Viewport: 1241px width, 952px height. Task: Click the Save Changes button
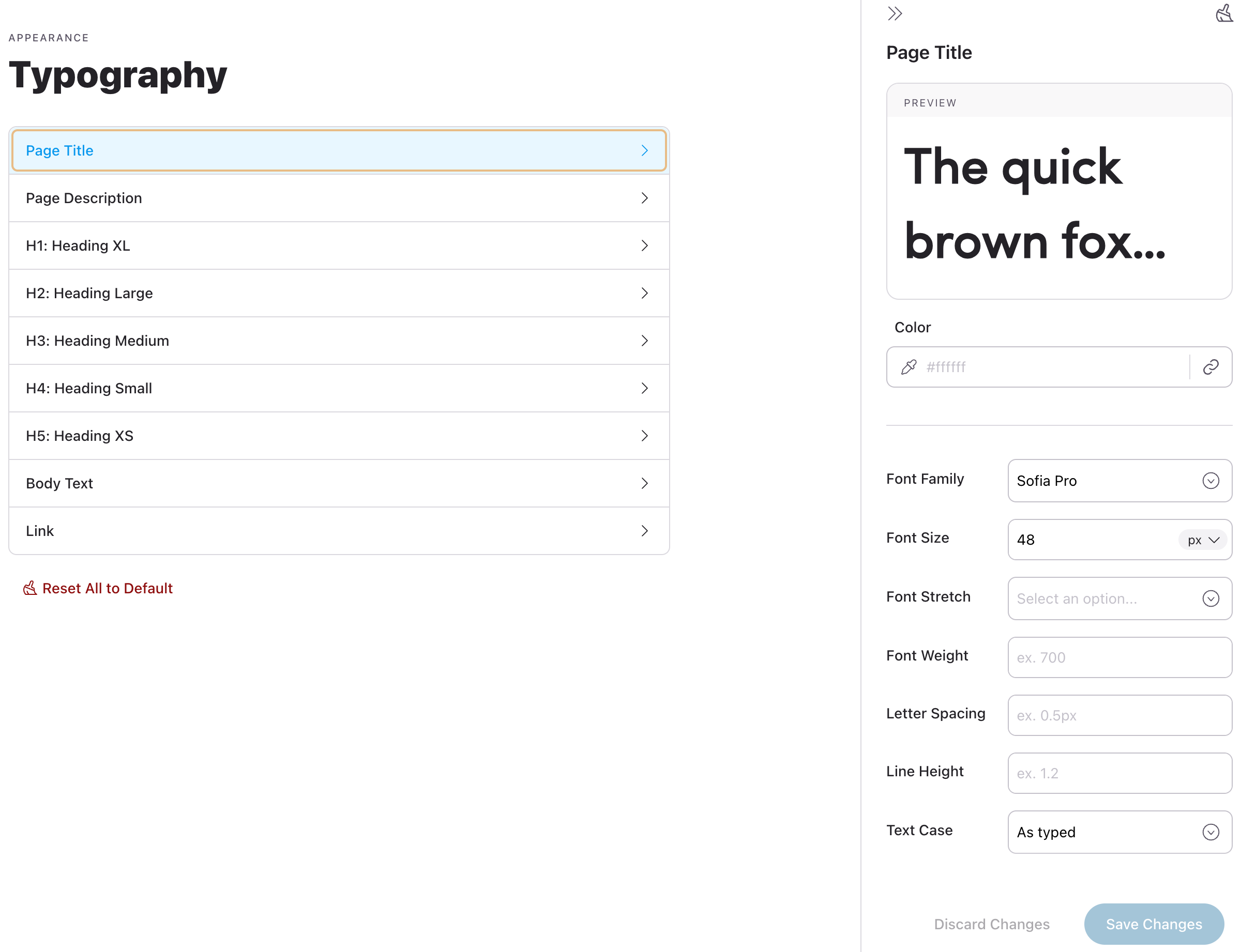tap(1153, 924)
